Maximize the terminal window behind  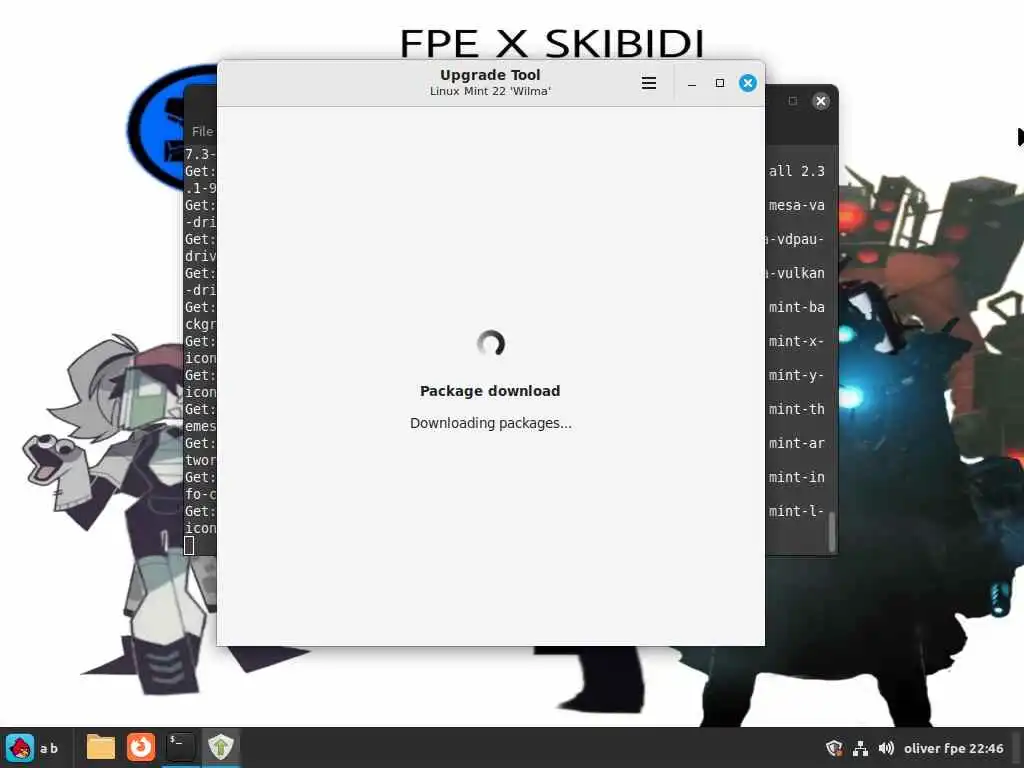coord(793,101)
